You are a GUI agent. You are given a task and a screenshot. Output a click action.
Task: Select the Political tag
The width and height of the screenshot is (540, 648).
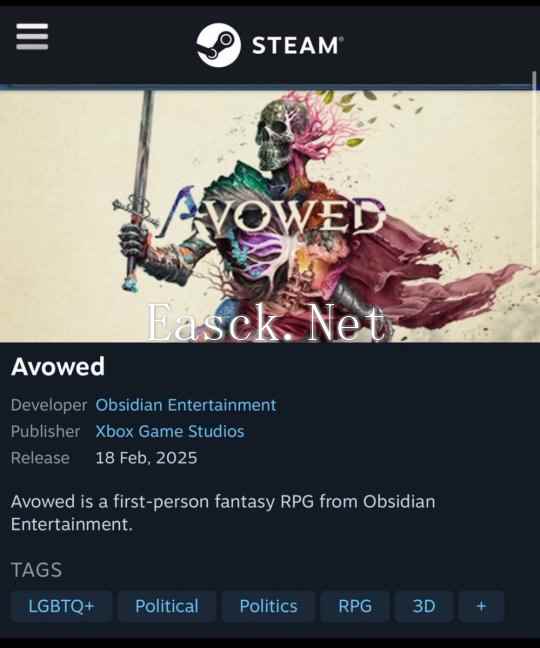167,606
